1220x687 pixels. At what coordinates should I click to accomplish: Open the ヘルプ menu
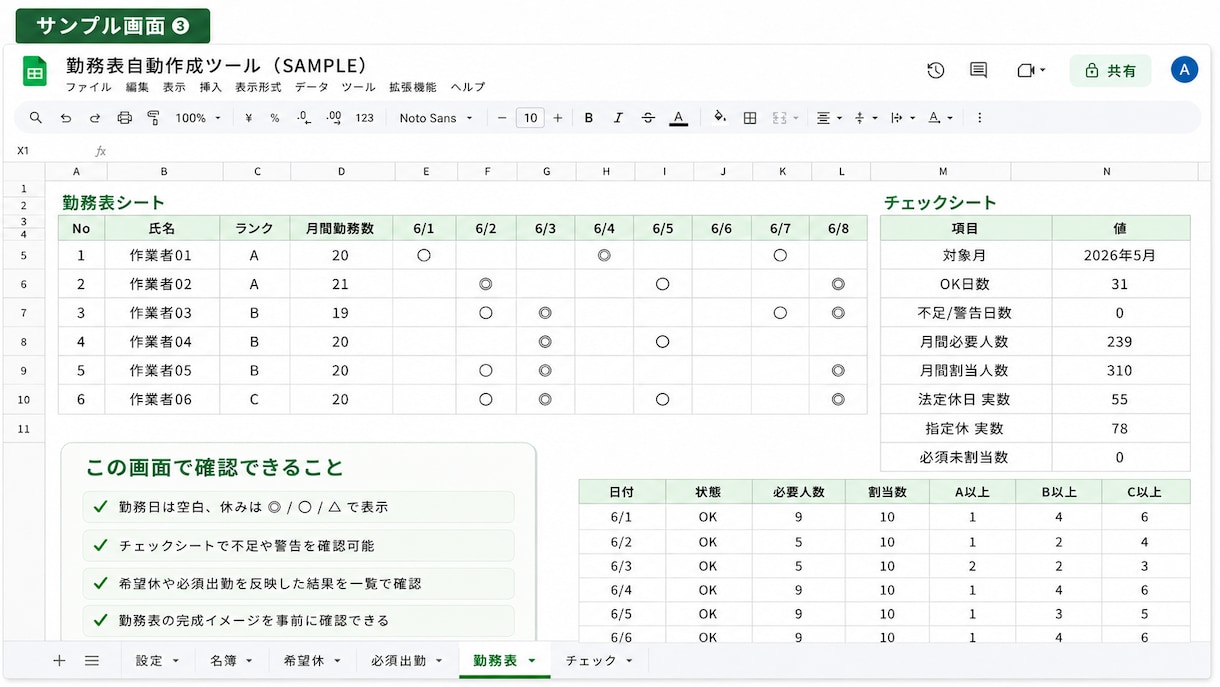[x=467, y=88]
